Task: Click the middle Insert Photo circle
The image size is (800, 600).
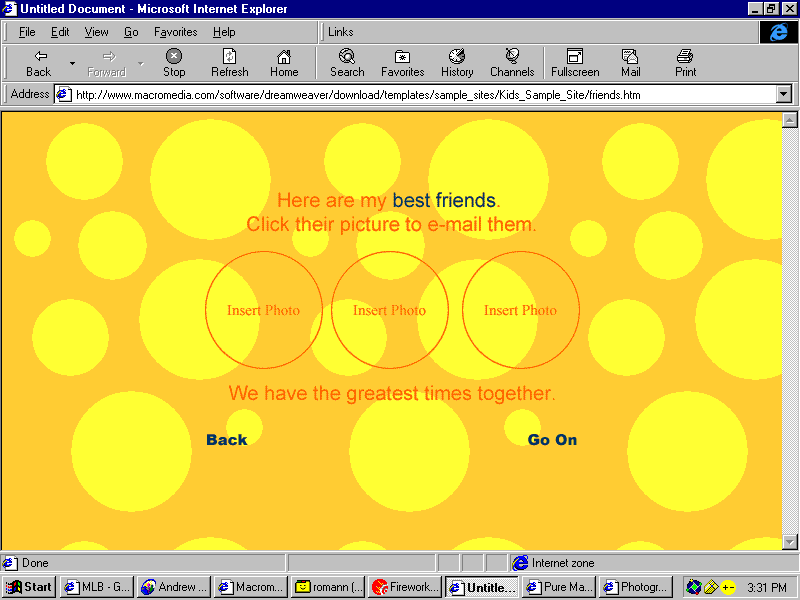Action: click(390, 310)
